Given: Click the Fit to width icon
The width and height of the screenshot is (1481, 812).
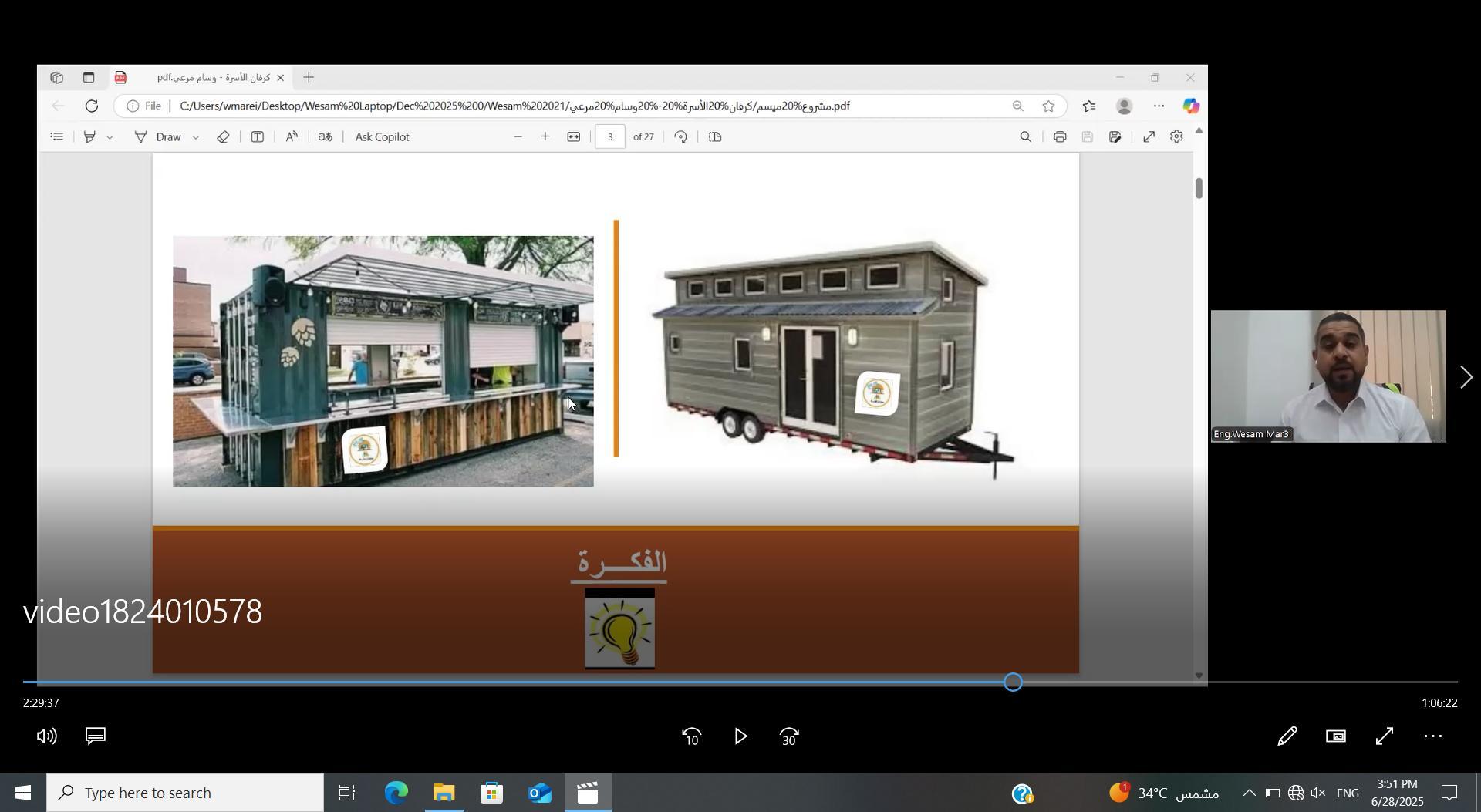Looking at the screenshot, I should click(573, 136).
